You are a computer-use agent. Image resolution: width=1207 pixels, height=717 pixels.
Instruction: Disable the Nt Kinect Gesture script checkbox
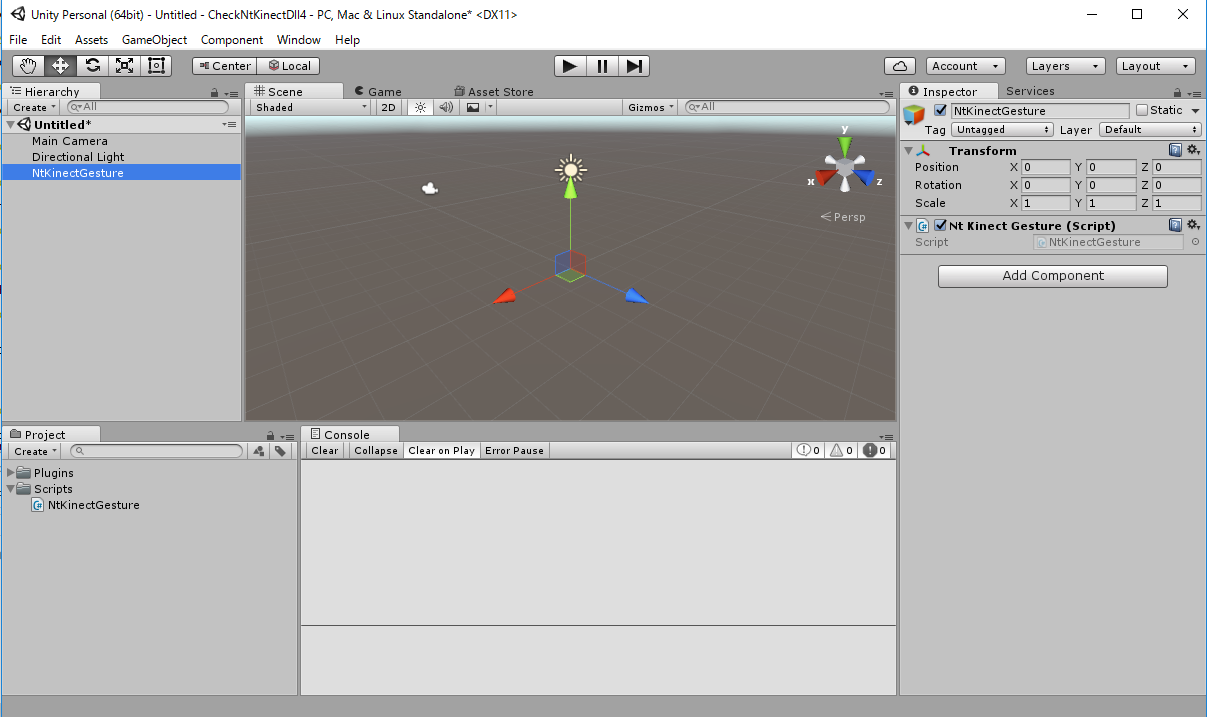tap(940, 226)
